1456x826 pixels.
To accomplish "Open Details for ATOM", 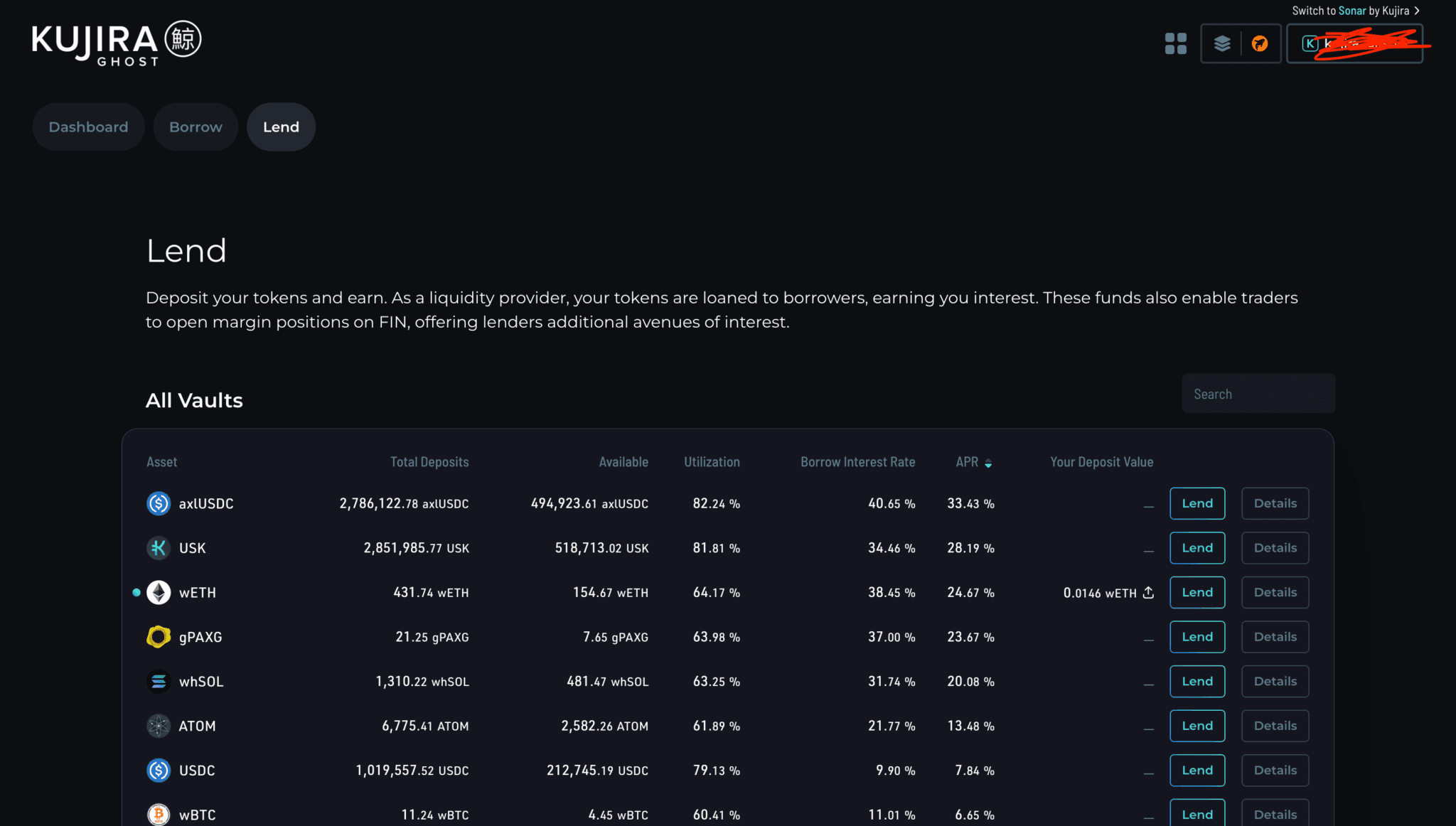I will (1275, 726).
